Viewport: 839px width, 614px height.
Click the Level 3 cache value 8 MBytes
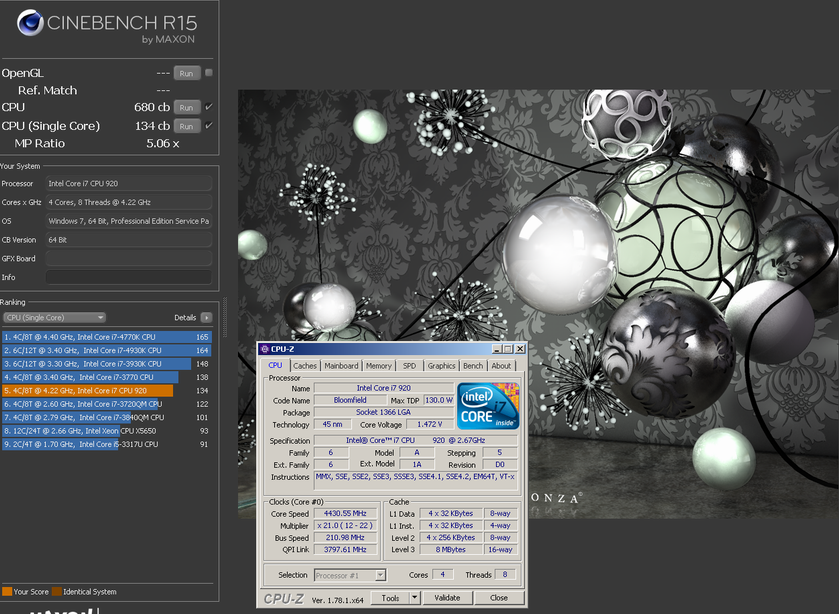(x=451, y=550)
